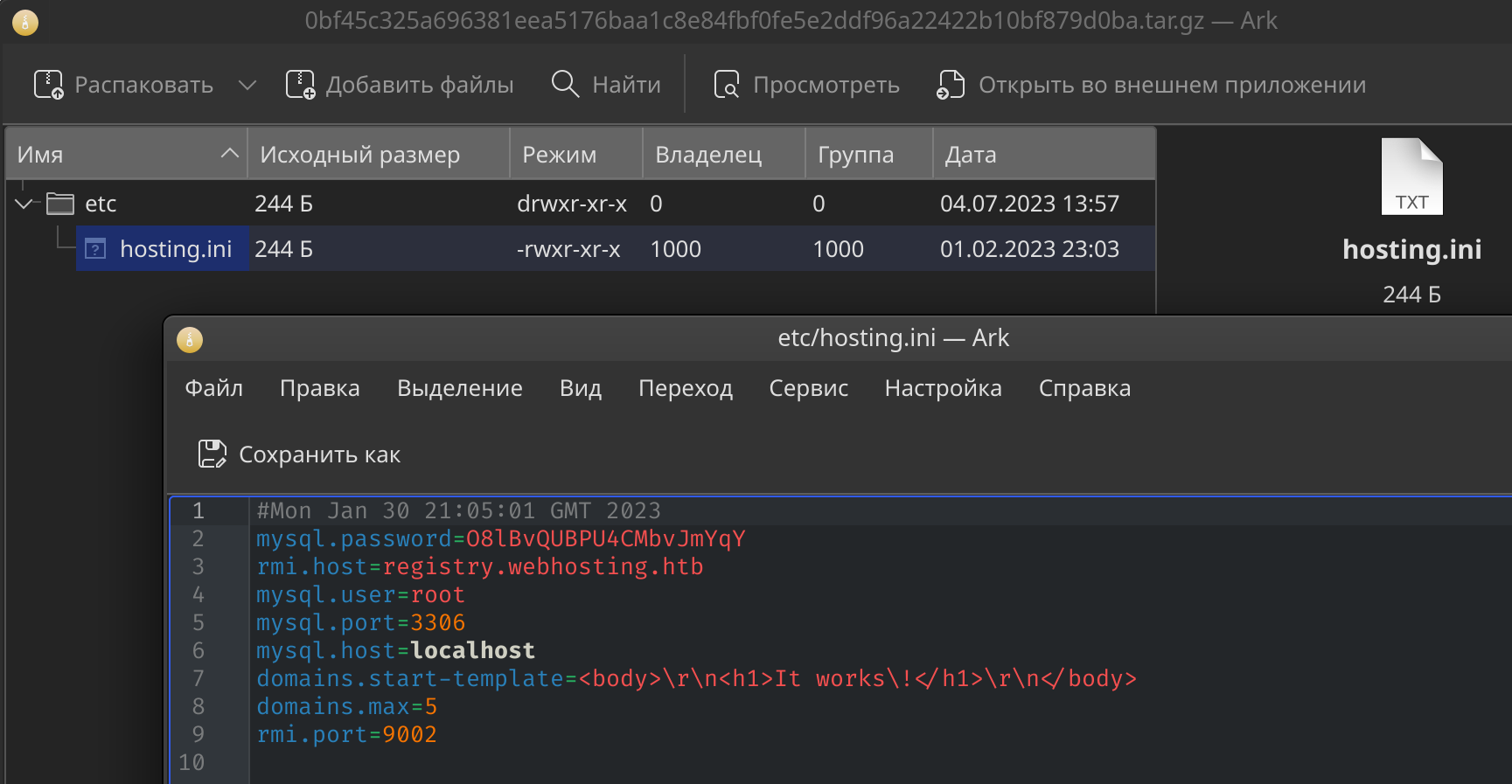This screenshot has width=1512, height=784.
Task: Sort by the Владелец column header
Action: pos(724,154)
